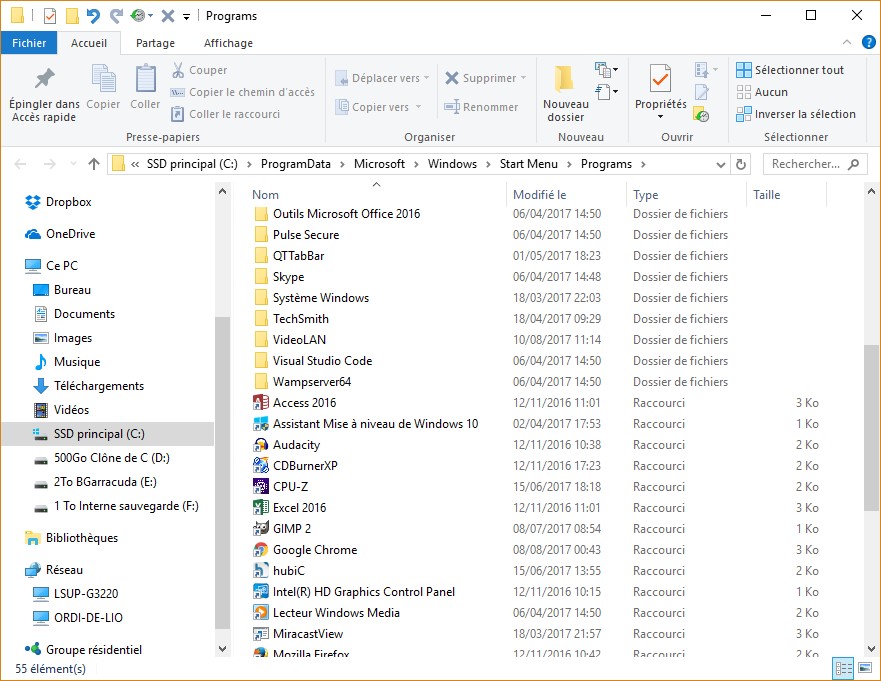Go up one level with the up arrow

pyautogui.click(x=94, y=164)
